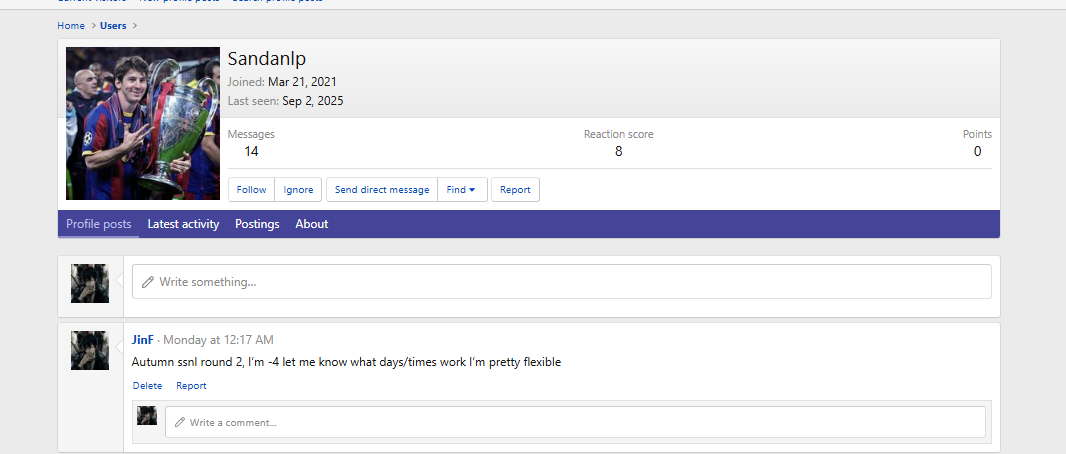Open the Users breadcrumb link
The width and height of the screenshot is (1066, 454).
[113, 25]
